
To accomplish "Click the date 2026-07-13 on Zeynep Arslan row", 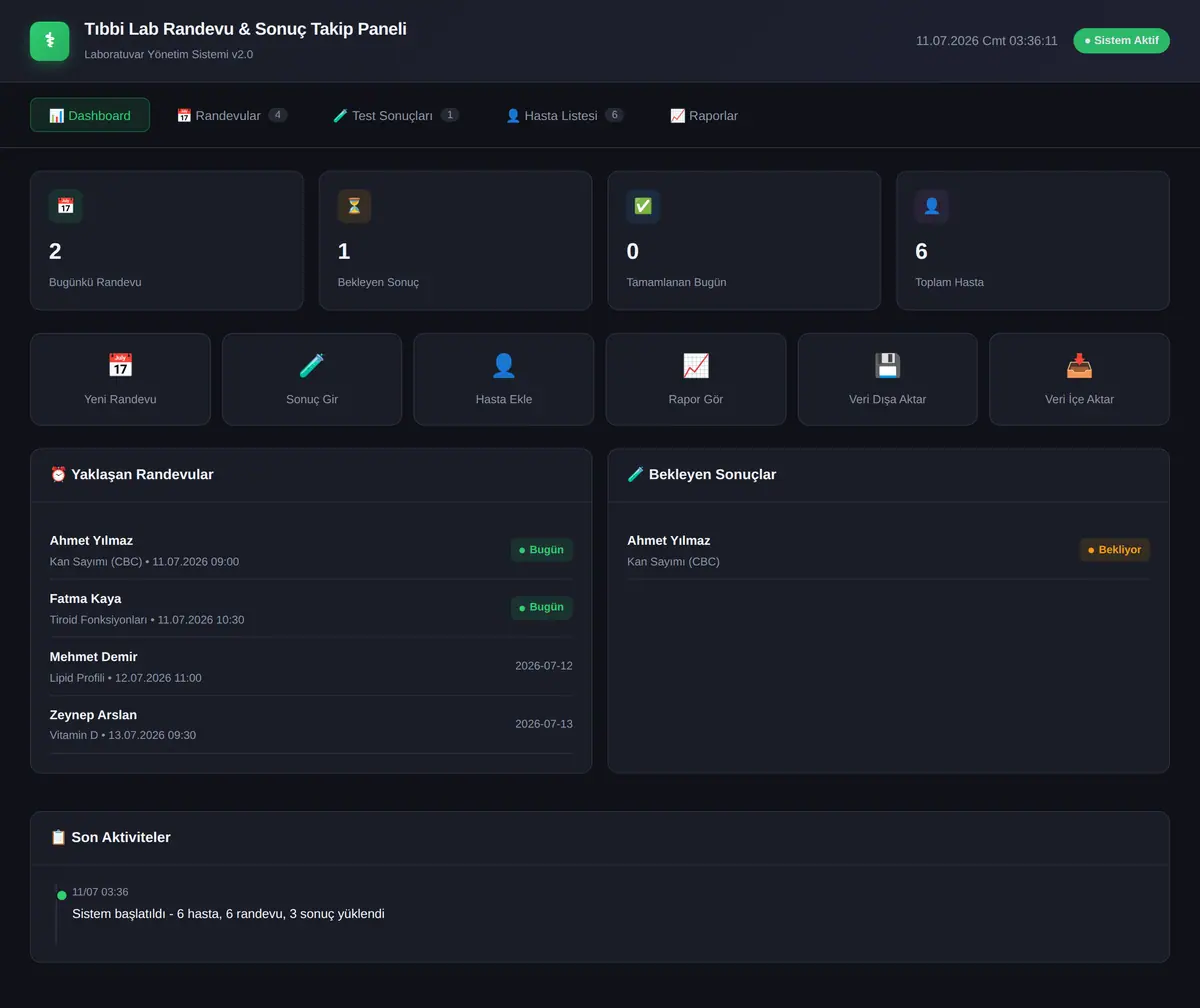I will pyautogui.click(x=544, y=724).
